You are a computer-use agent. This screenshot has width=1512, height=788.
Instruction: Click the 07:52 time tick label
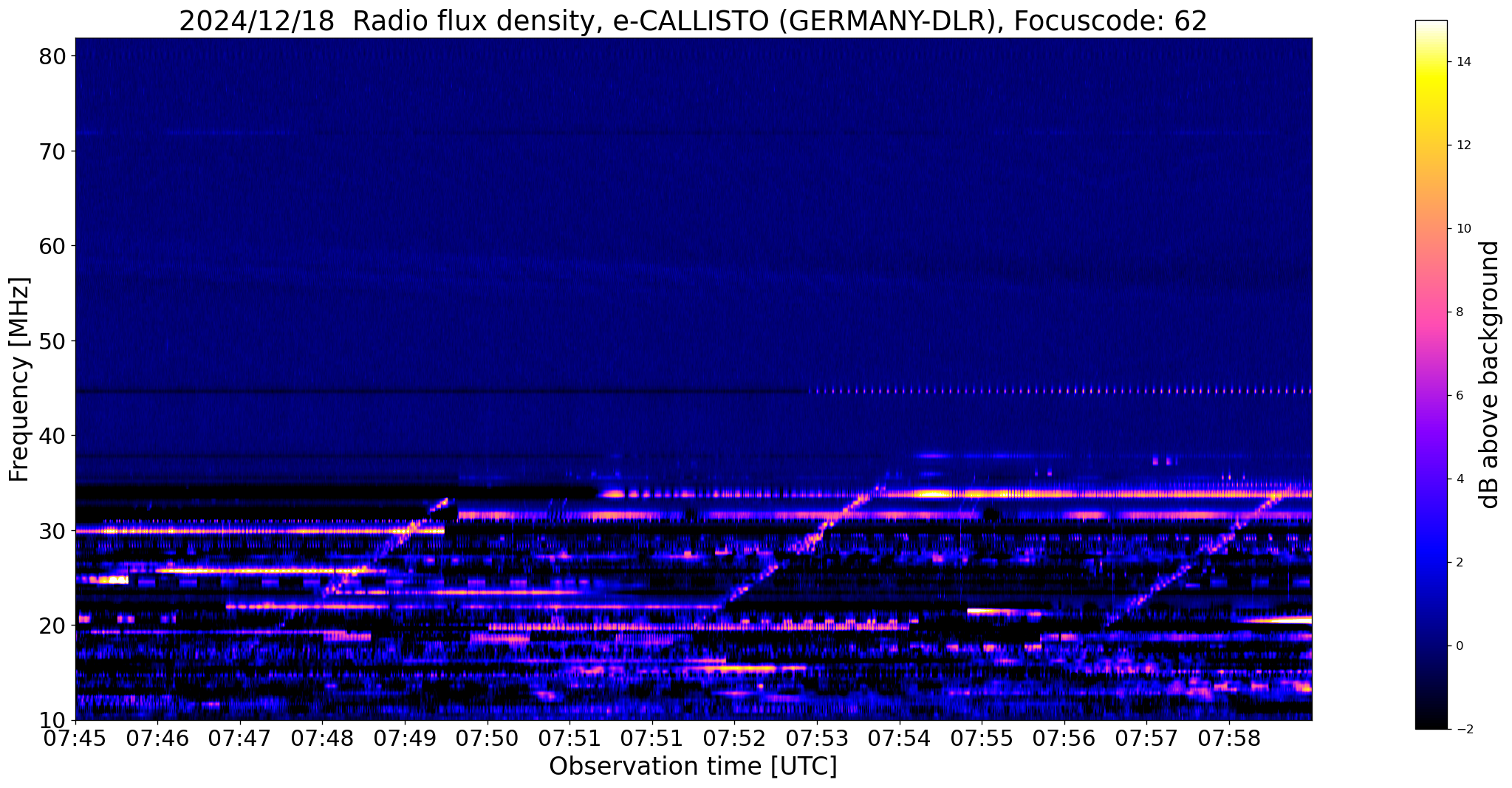(734, 739)
